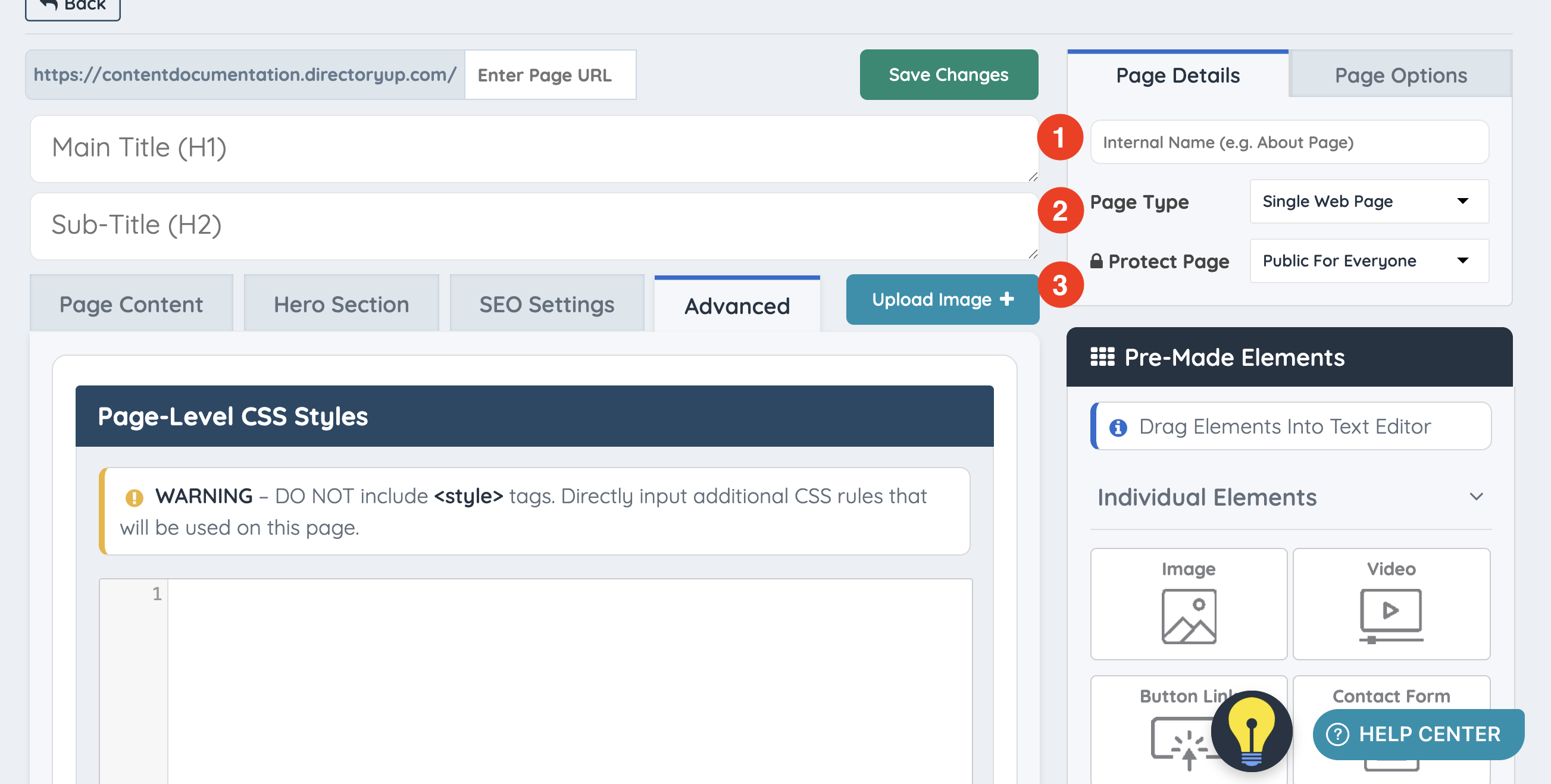Open the Page Type dropdown
Screen dimensions: 1551x784
click(1368, 202)
